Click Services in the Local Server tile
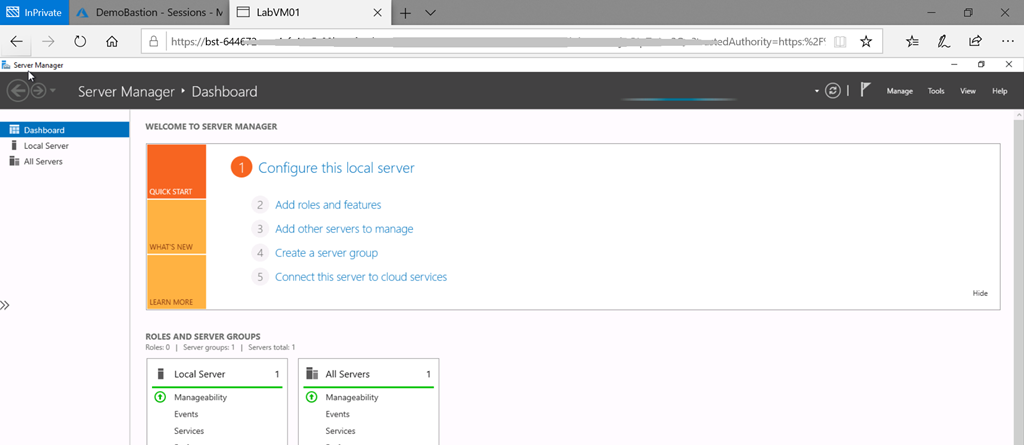1024x445 pixels. click(x=189, y=431)
